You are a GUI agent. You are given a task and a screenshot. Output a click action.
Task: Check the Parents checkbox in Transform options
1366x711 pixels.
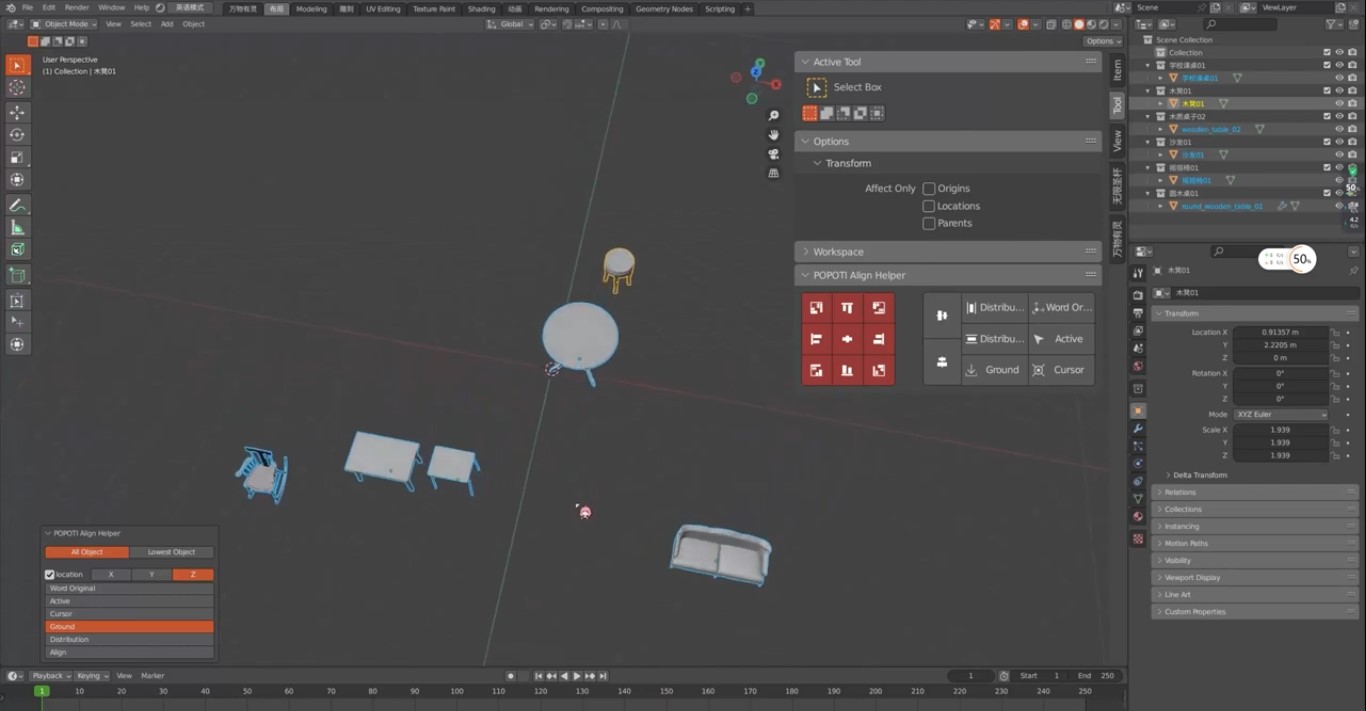[929, 223]
